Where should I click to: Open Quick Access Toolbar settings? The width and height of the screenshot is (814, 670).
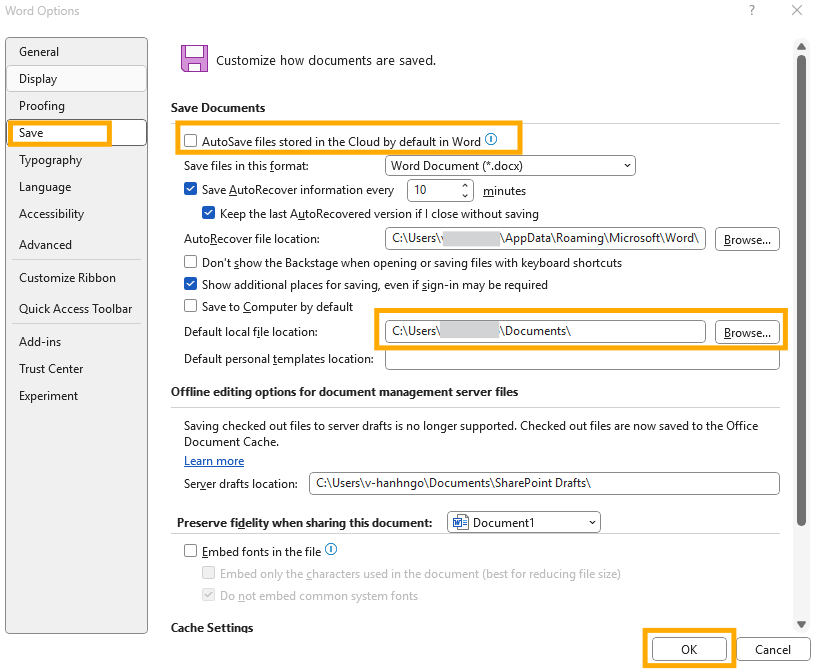77,309
